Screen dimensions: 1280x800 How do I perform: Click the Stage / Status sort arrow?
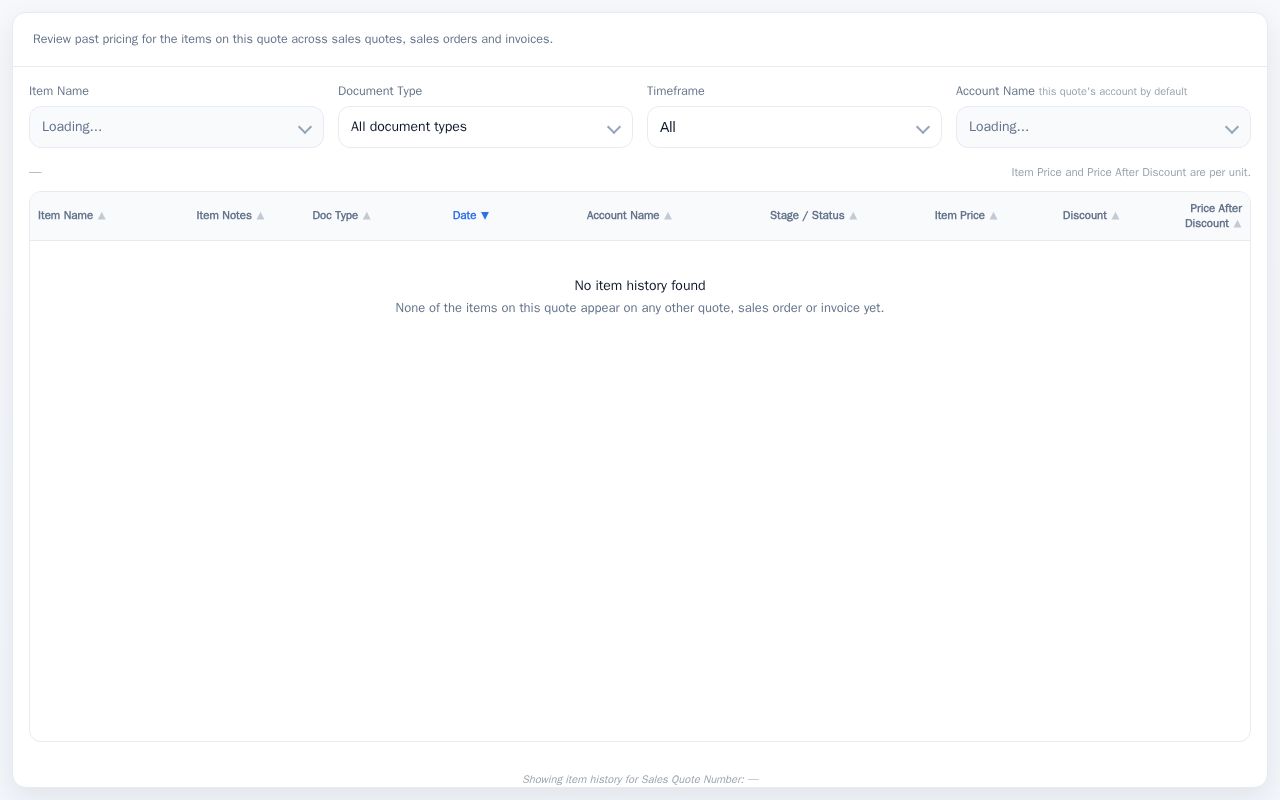853,216
